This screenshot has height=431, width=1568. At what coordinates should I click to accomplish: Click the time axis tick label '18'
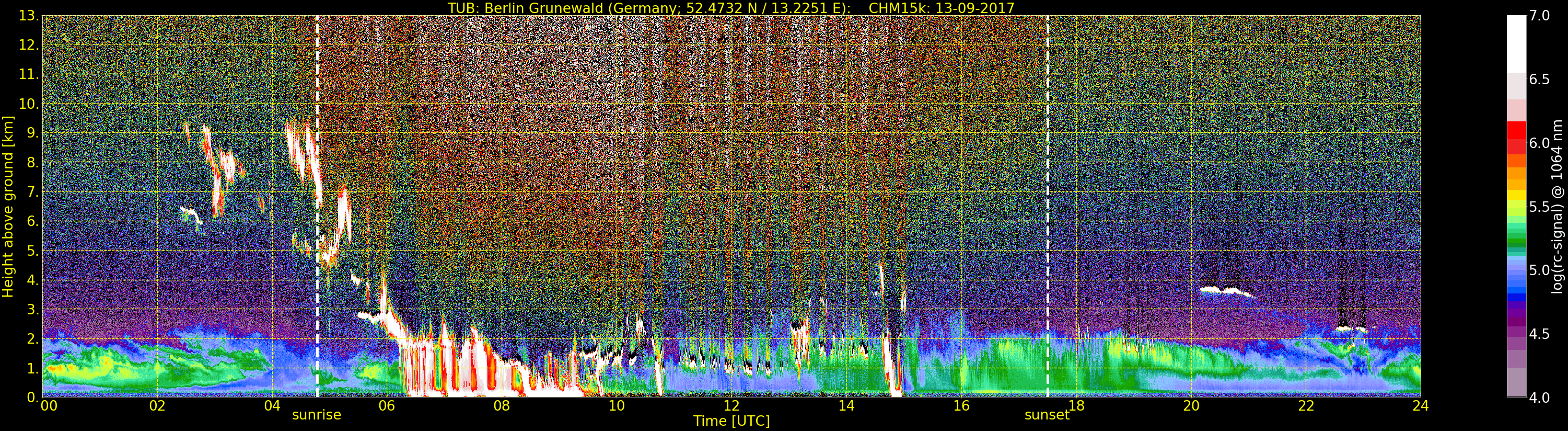click(x=1076, y=405)
